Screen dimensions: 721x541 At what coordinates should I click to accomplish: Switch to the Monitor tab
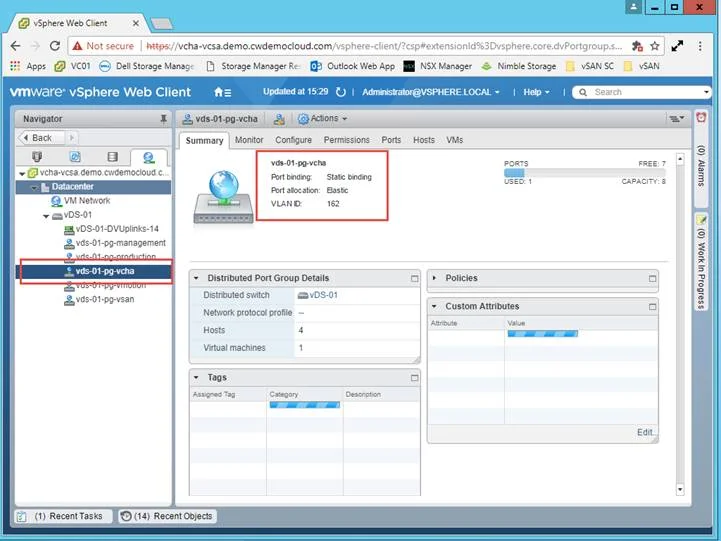[249, 140]
